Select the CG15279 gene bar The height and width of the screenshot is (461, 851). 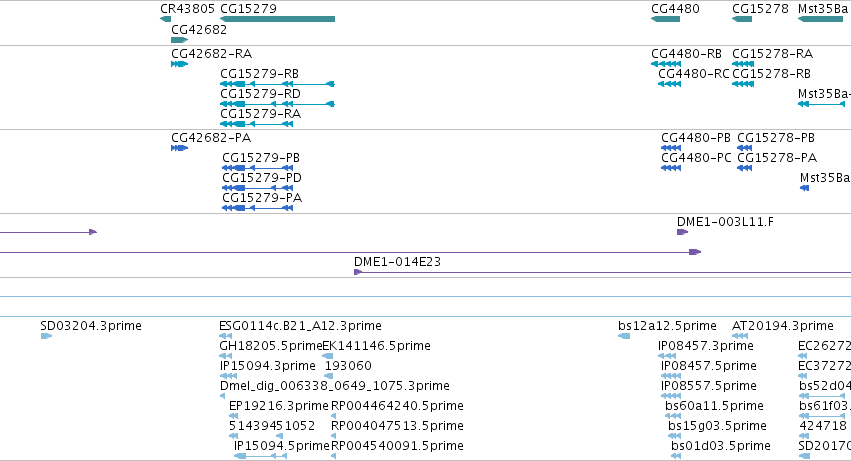pos(277,19)
